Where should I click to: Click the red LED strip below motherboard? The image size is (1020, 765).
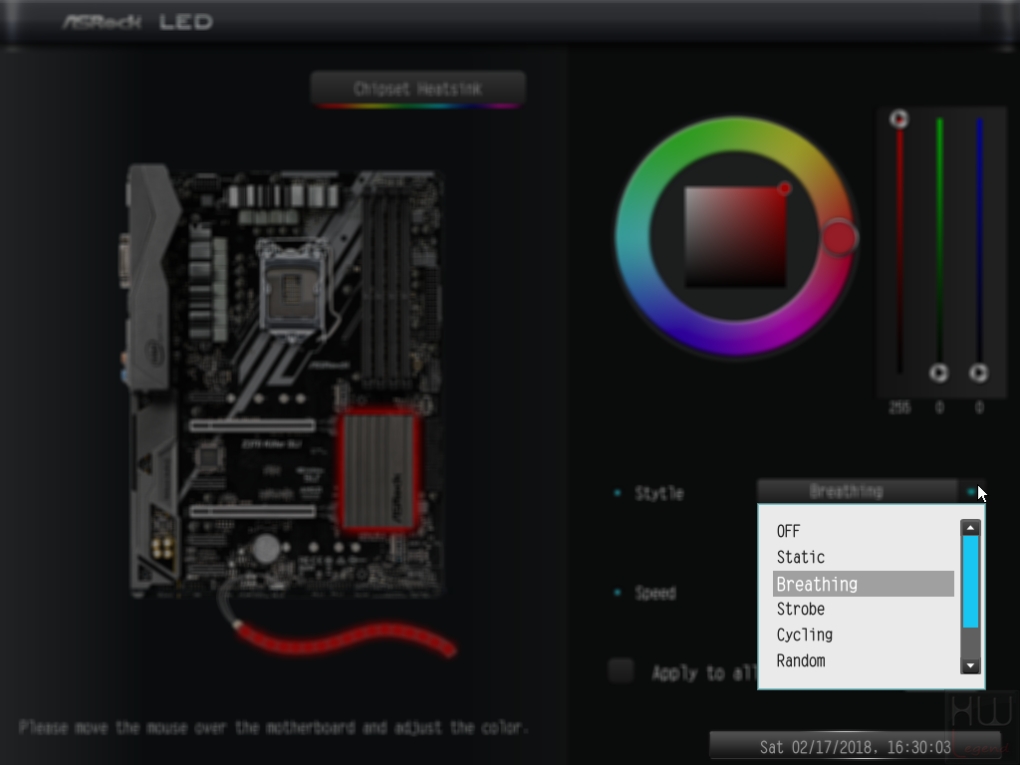pyautogui.click(x=345, y=639)
